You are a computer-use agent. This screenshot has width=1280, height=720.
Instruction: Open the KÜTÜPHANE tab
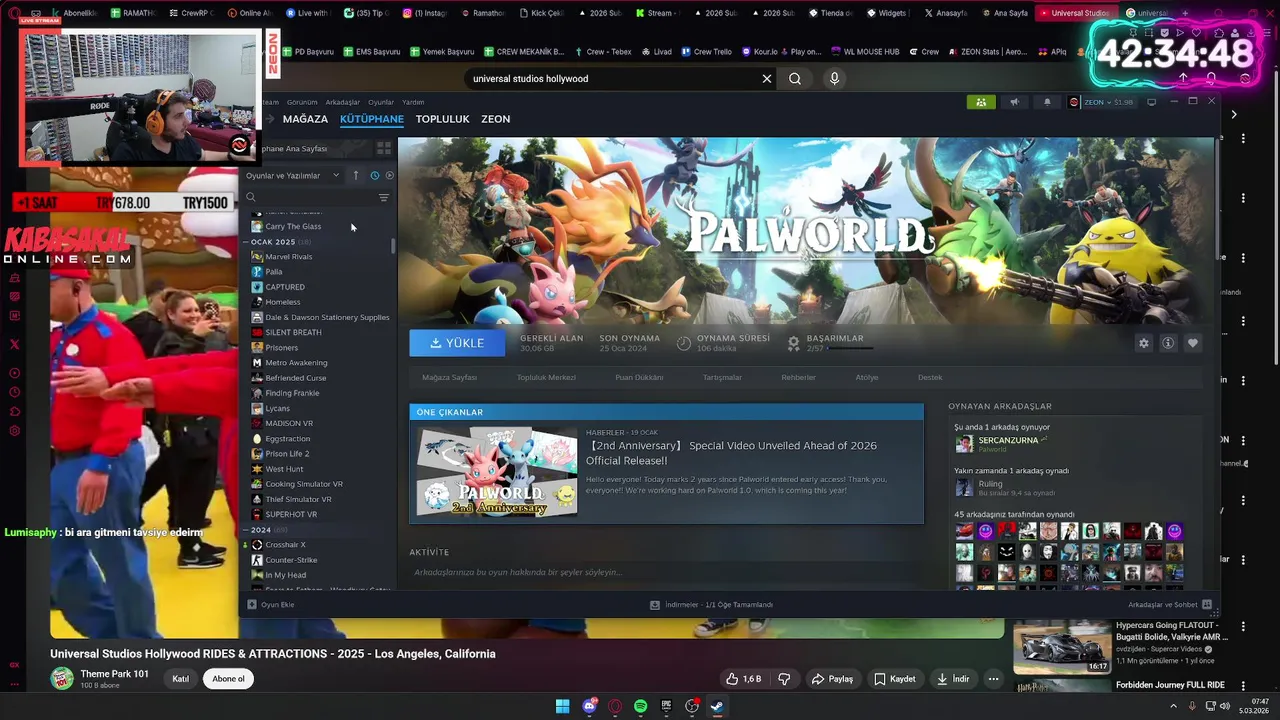point(372,119)
